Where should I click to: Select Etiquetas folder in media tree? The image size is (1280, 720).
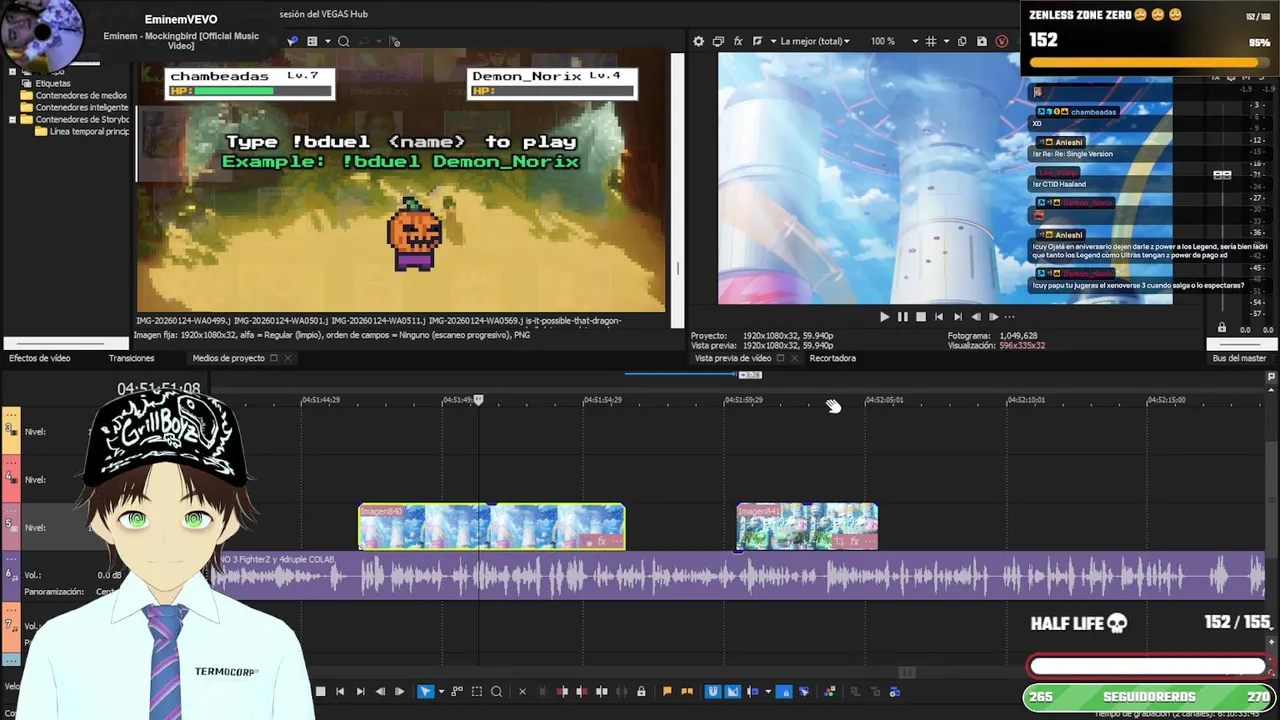coord(53,84)
